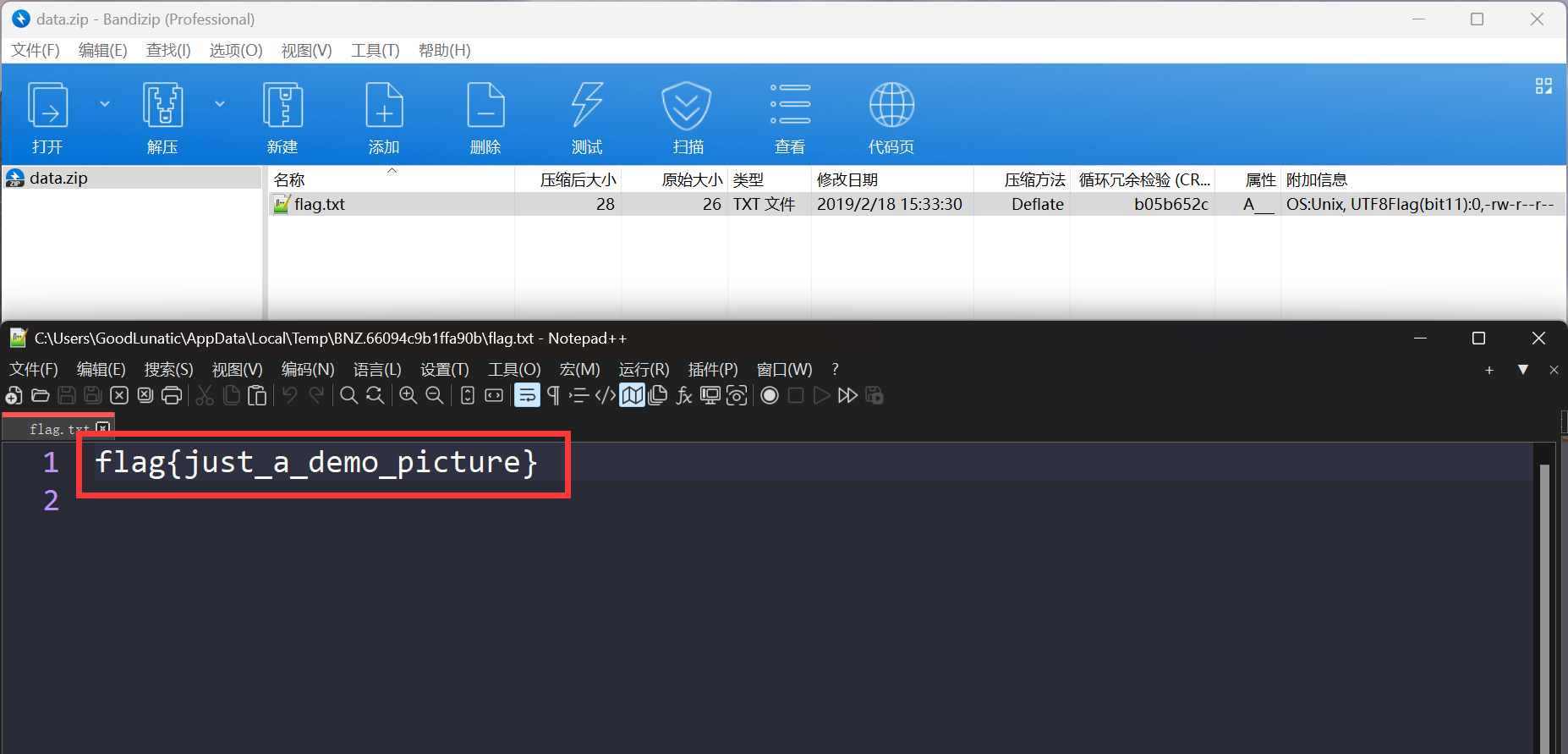This screenshot has width=1568, height=754.
Task: Select the flag.txt file row in Bandizip
Action: click(917, 204)
